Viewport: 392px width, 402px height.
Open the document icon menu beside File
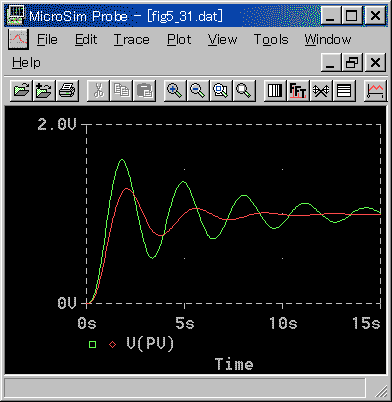(x=18, y=39)
